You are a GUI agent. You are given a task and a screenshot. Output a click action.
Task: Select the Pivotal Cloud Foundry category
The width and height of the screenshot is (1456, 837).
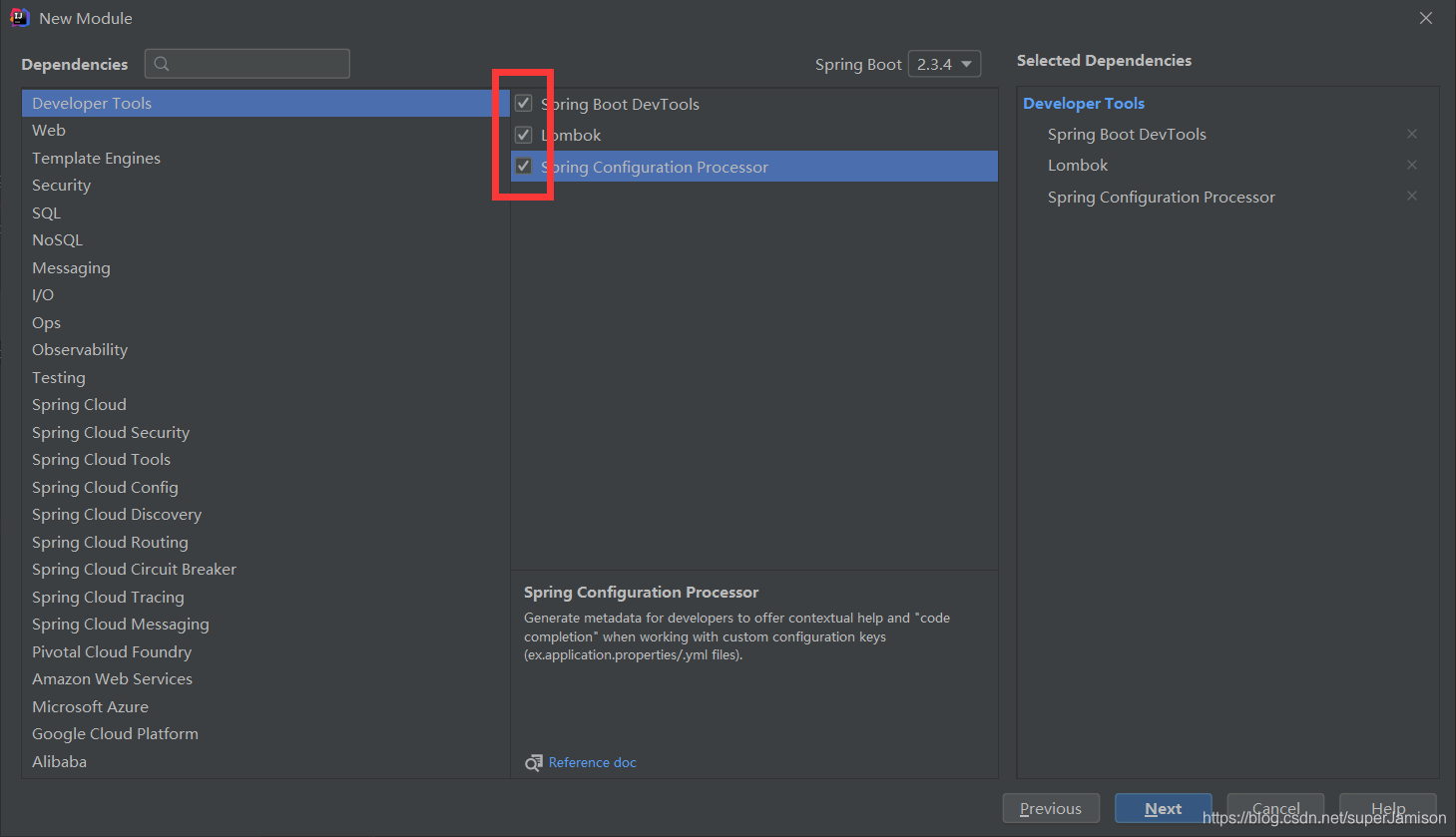point(265,651)
